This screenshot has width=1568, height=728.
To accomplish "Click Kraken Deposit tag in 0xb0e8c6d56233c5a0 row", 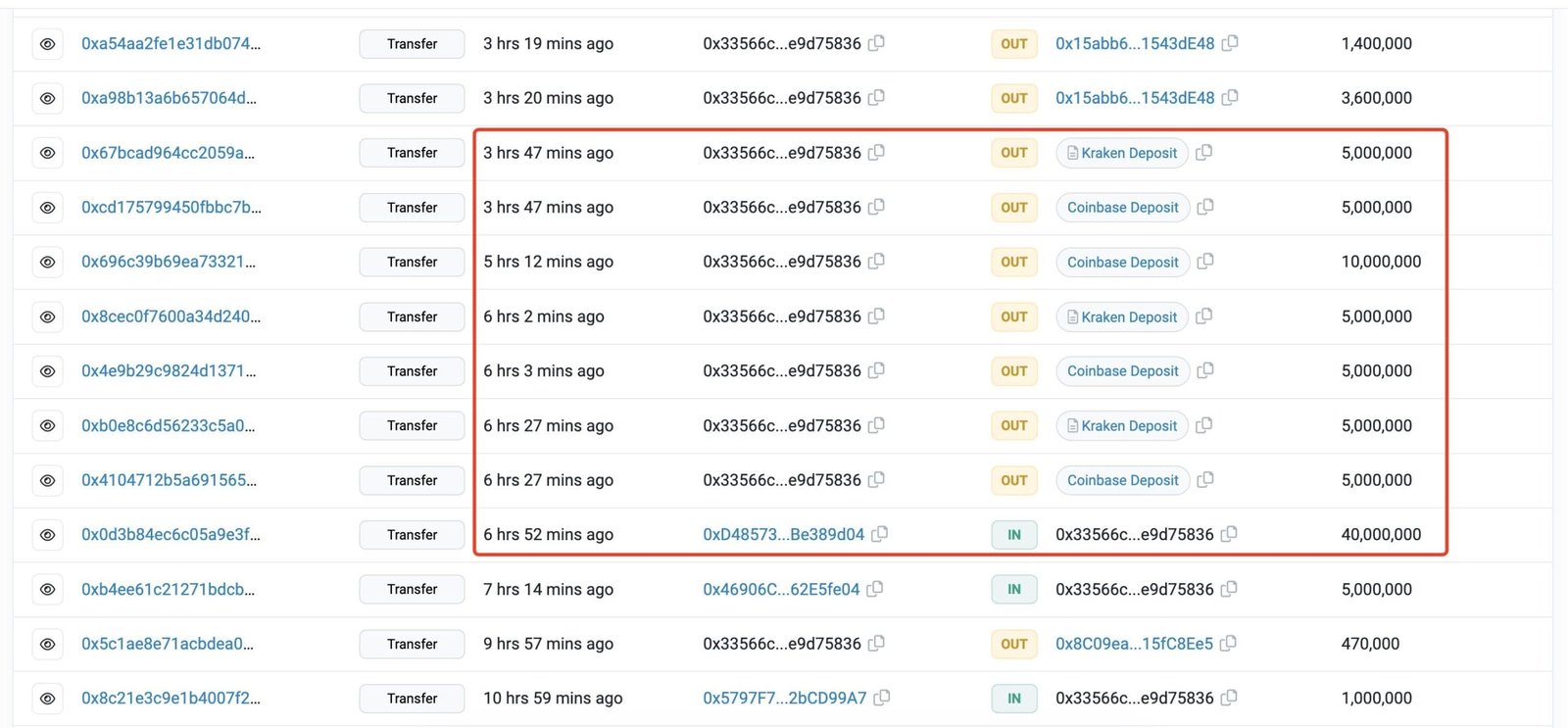I will (x=1122, y=425).
